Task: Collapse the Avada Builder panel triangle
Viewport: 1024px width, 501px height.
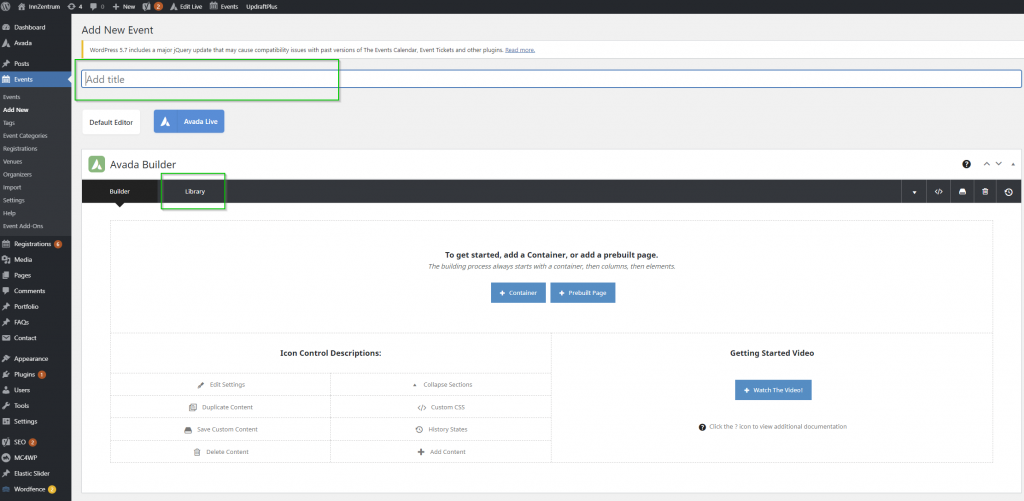Action: [x=1012, y=164]
